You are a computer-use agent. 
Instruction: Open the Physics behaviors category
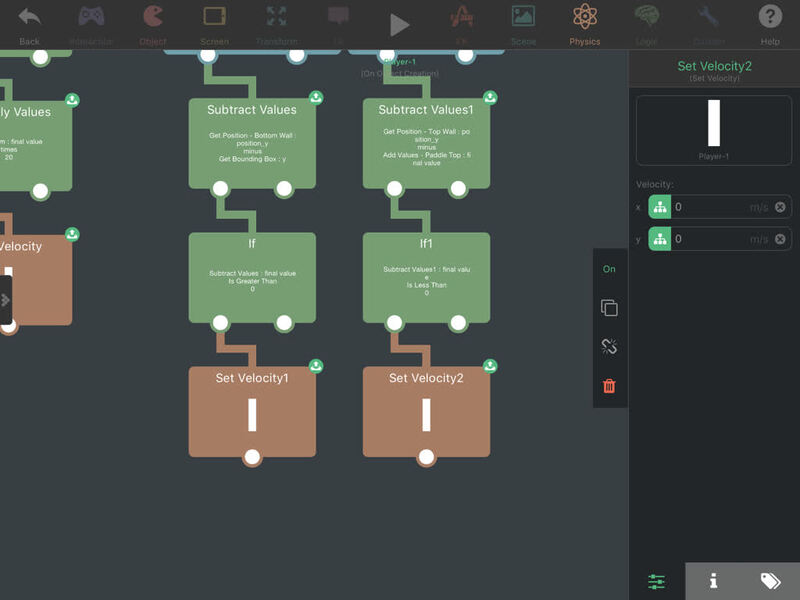click(x=585, y=24)
